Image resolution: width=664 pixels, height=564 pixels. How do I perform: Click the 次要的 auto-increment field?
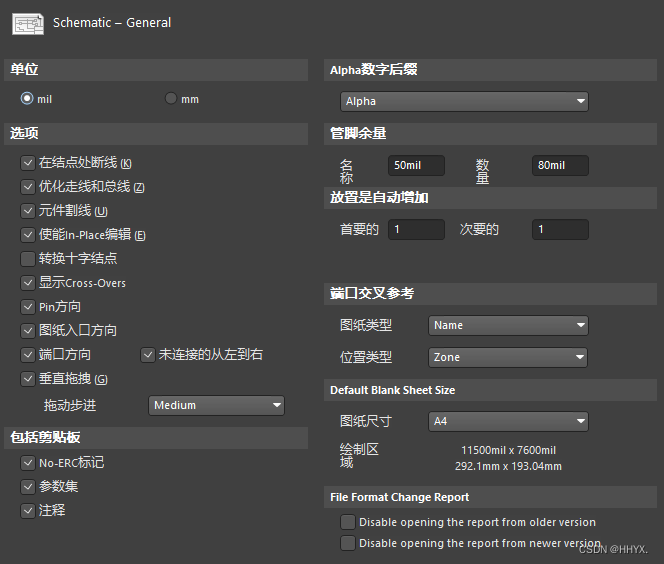click(560, 229)
